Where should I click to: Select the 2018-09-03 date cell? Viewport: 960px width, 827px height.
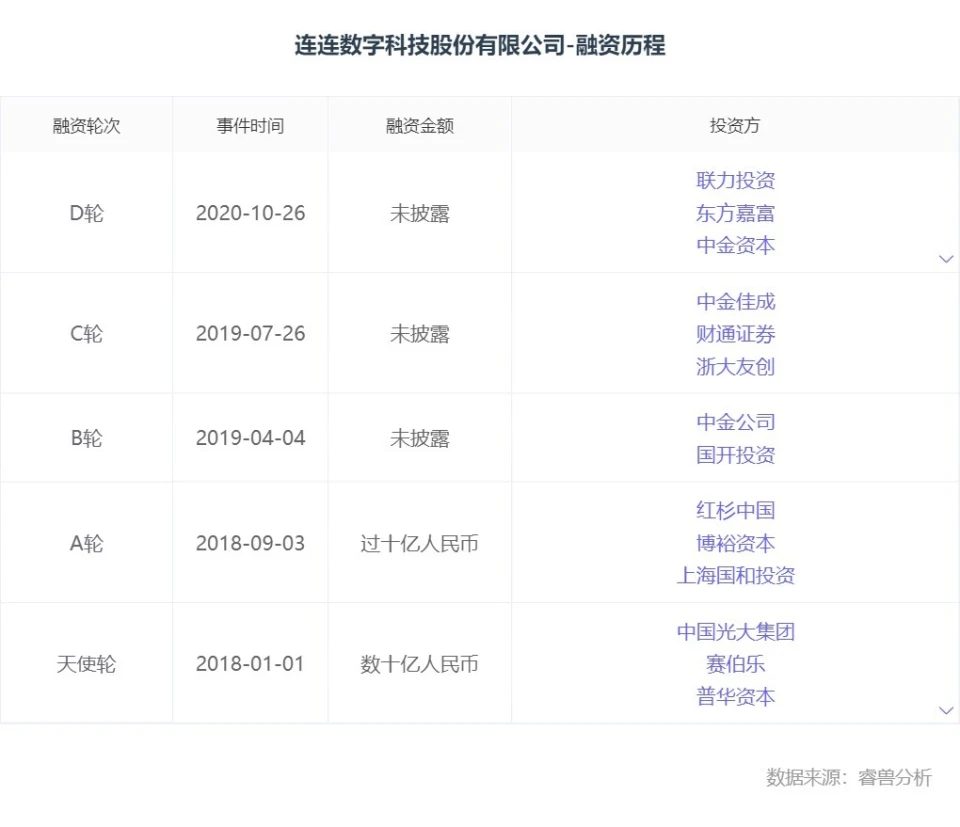coord(250,544)
